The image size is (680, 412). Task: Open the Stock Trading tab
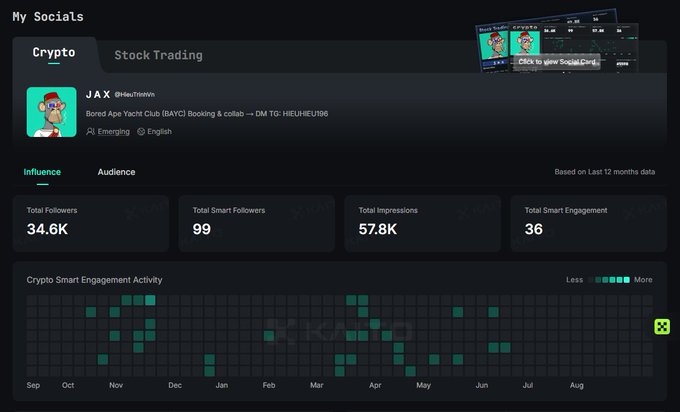coord(158,55)
